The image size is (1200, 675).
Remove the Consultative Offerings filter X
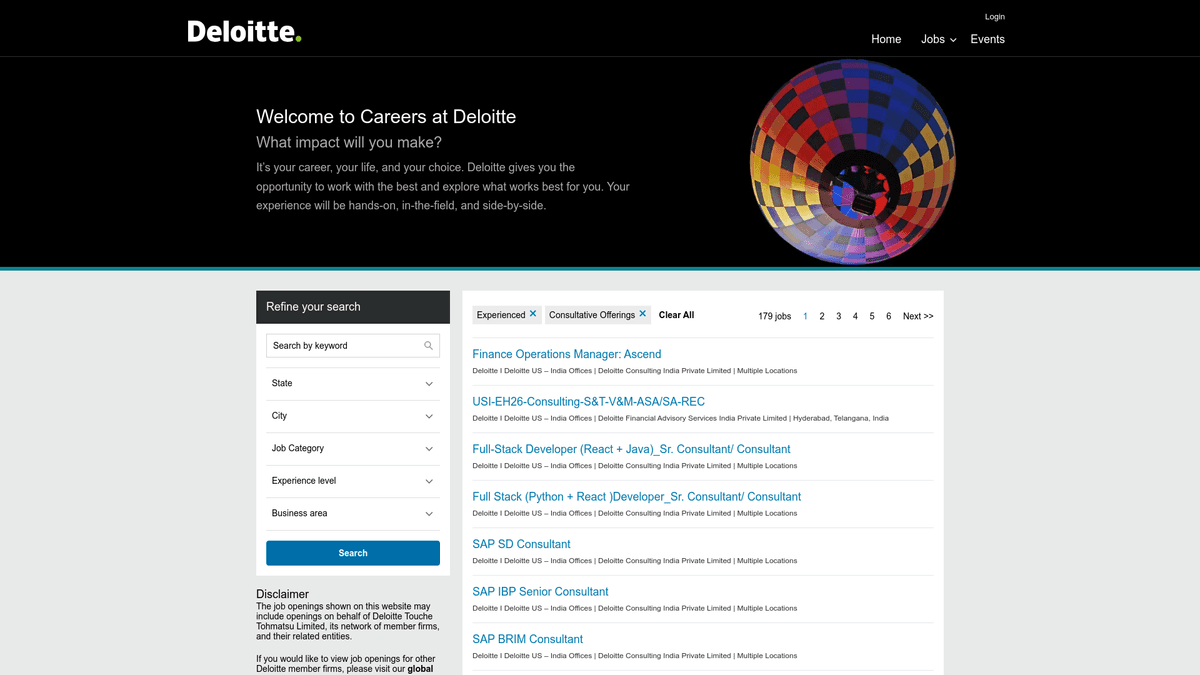click(x=643, y=314)
